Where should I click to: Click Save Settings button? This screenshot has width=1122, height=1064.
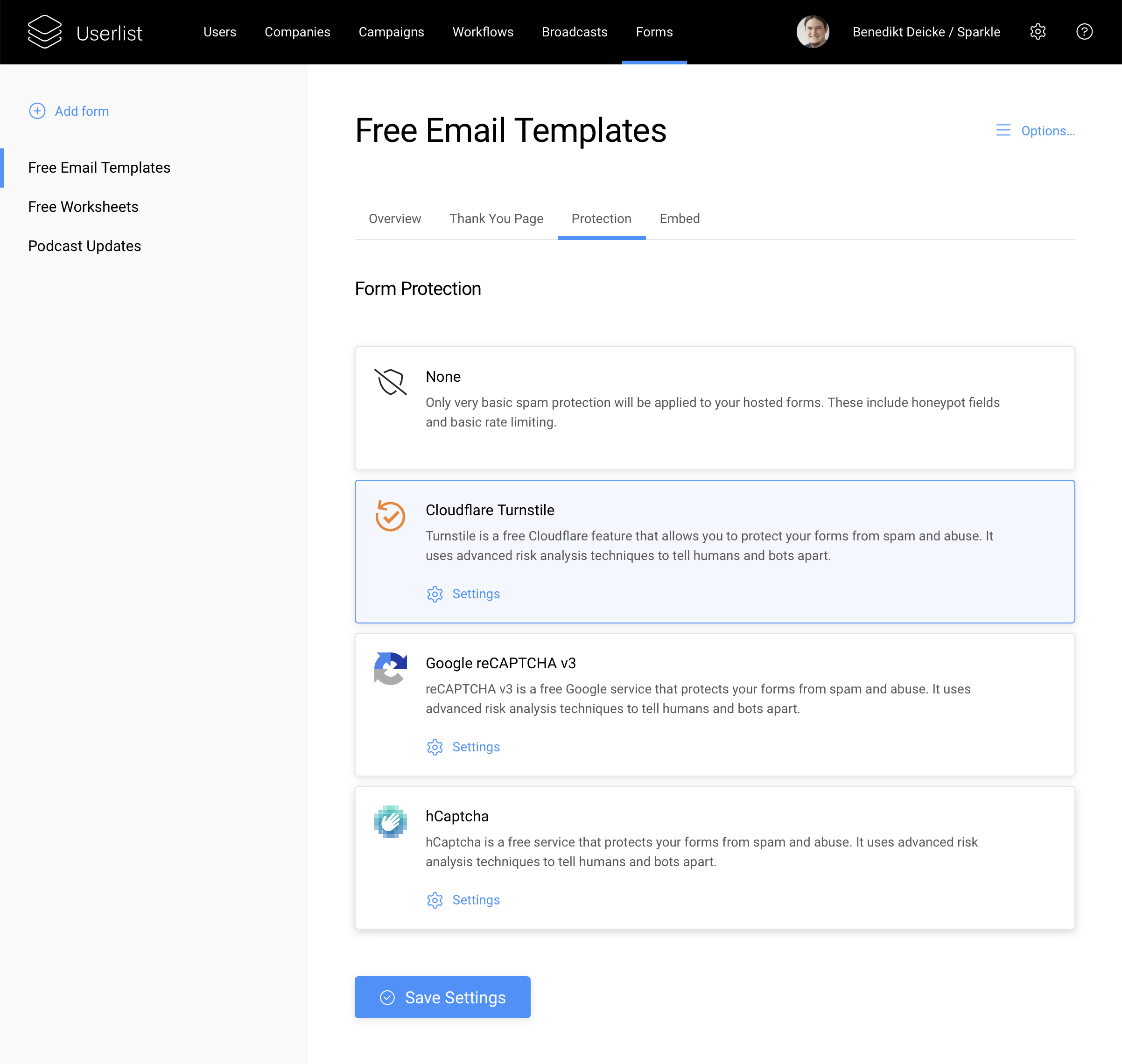pos(443,997)
